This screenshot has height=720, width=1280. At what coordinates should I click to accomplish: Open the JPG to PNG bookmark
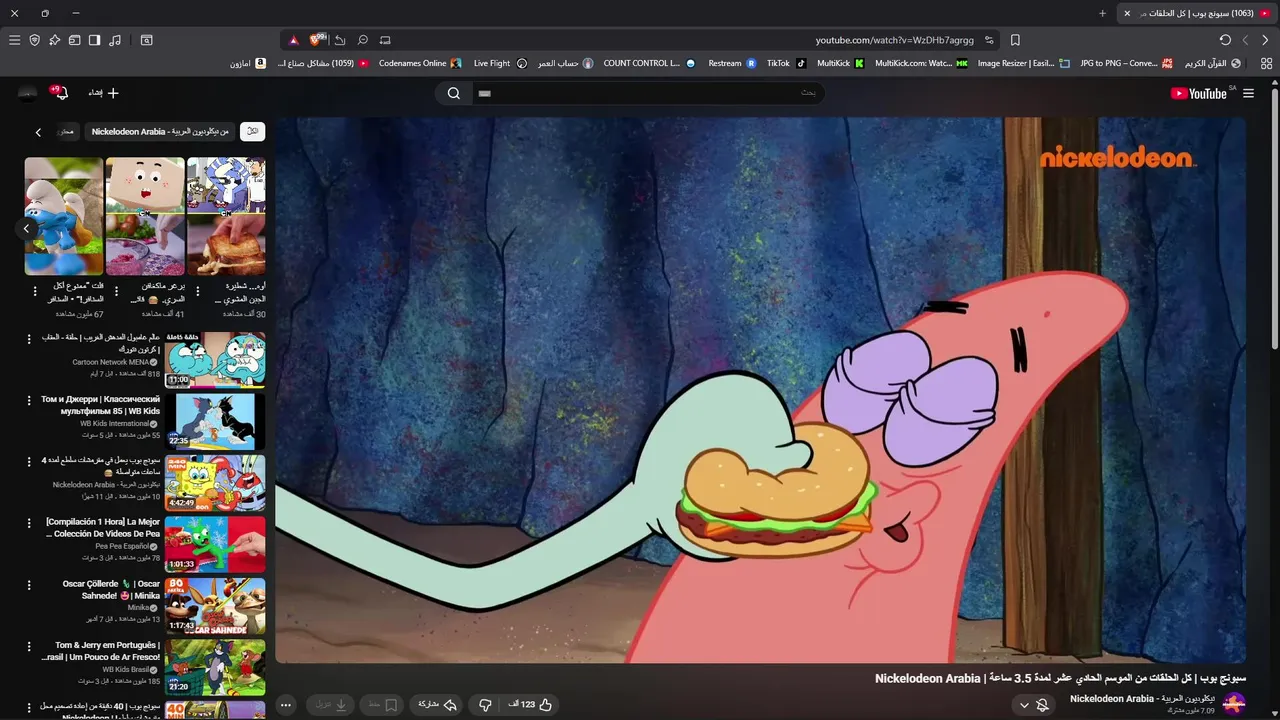click(1126, 63)
